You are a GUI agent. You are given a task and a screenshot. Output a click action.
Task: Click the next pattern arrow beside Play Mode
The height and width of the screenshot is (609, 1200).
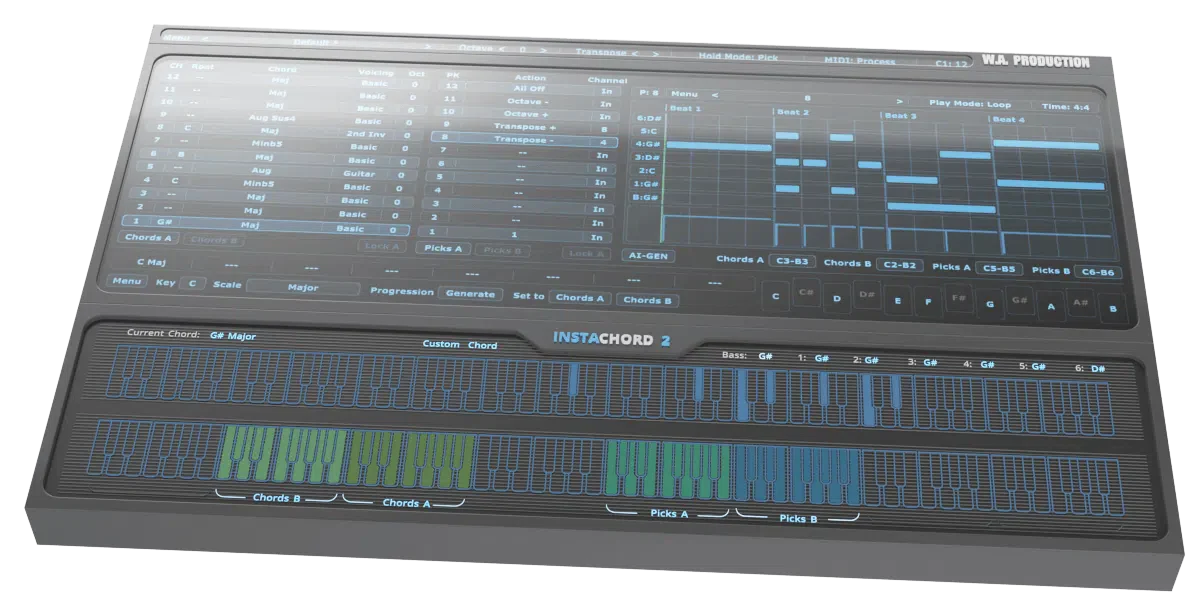pyautogui.click(x=899, y=101)
